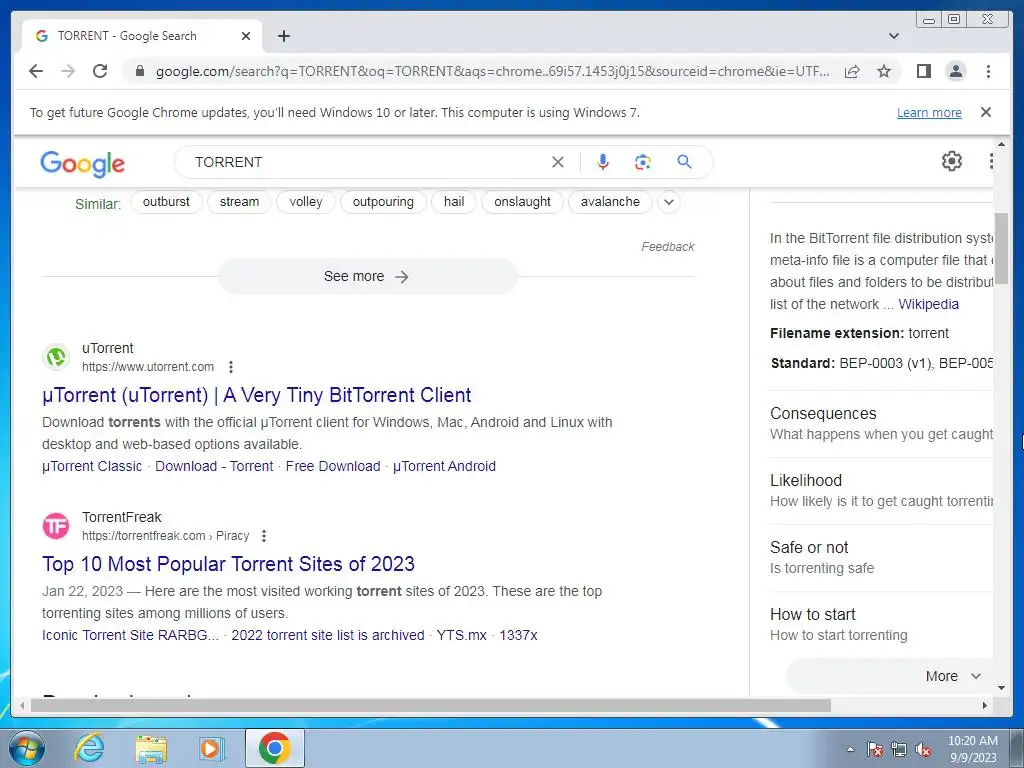
Task: Share this page icon in address bar
Action: click(x=852, y=71)
